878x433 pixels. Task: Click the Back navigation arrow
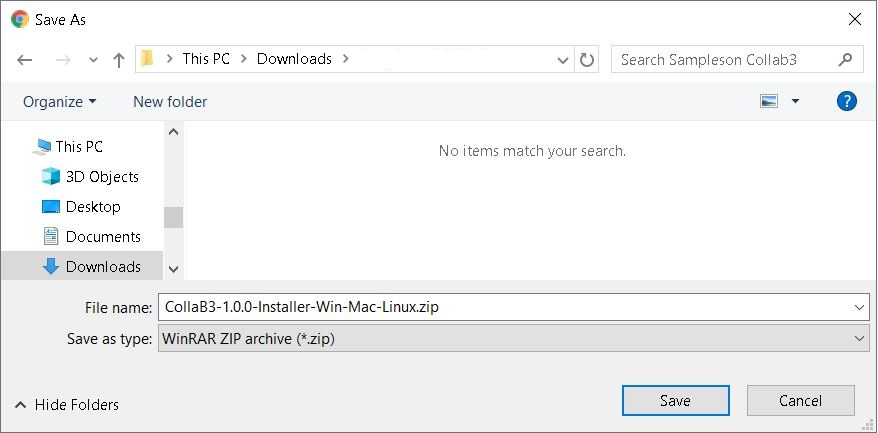click(x=25, y=60)
